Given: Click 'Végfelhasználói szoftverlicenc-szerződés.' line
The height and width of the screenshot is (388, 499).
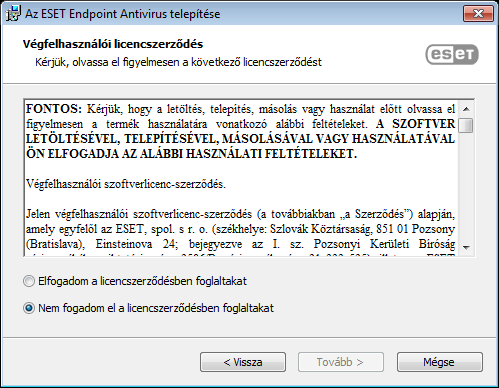Looking at the screenshot, I should pos(126,184).
